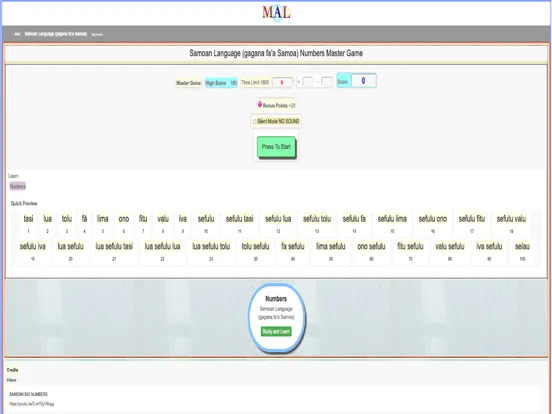Select the 'fitu' preview card
The height and width of the screenshot is (414, 552).
(x=143, y=224)
